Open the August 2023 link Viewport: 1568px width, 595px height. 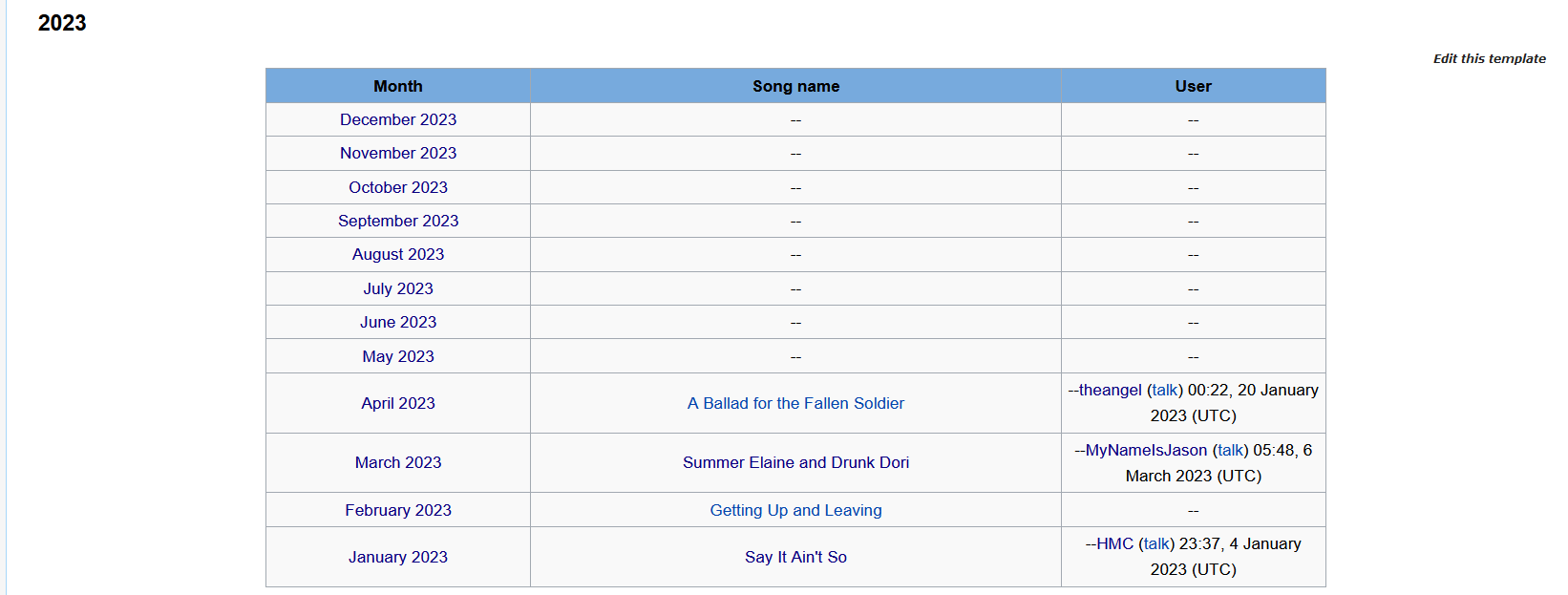coord(398,254)
